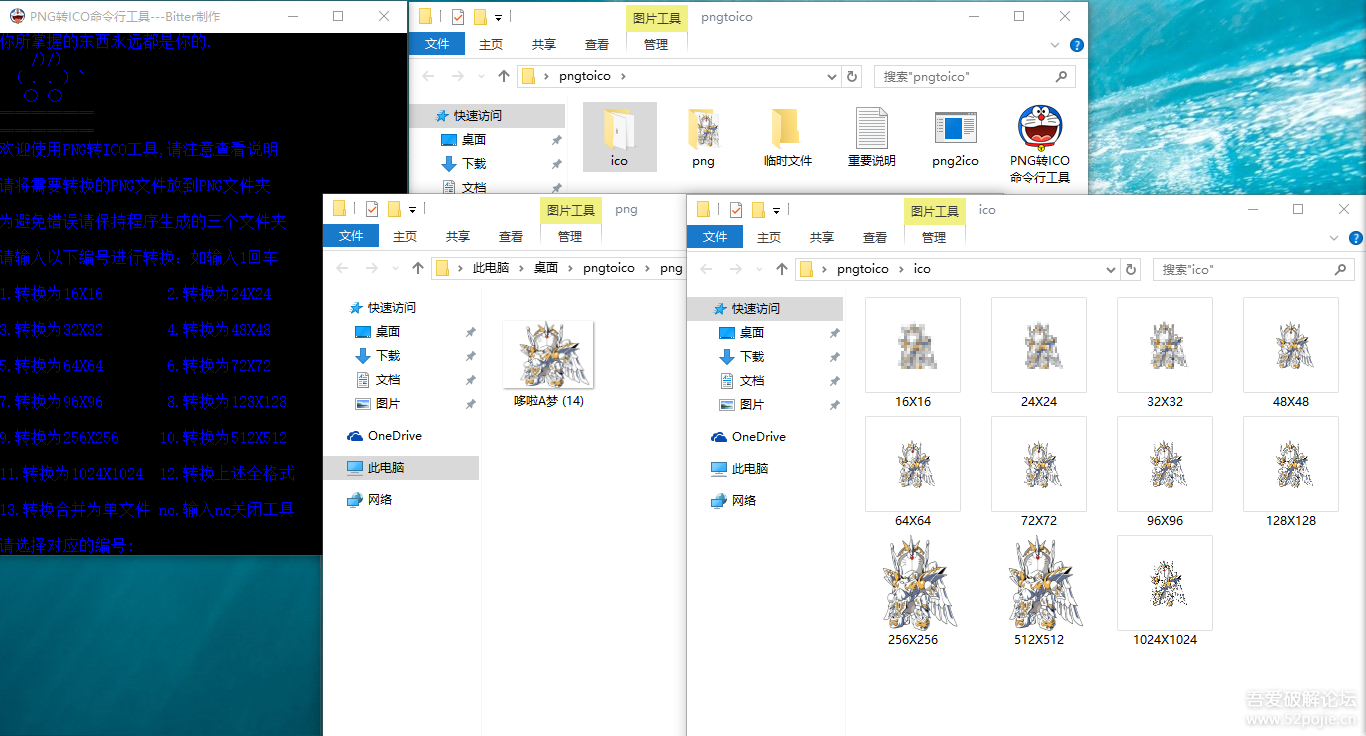This screenshot has height=736, width=1366.
Task: Open Customize Quick Access dropdown in the png window
Action: pyautogui.click(x=412, y=209)
